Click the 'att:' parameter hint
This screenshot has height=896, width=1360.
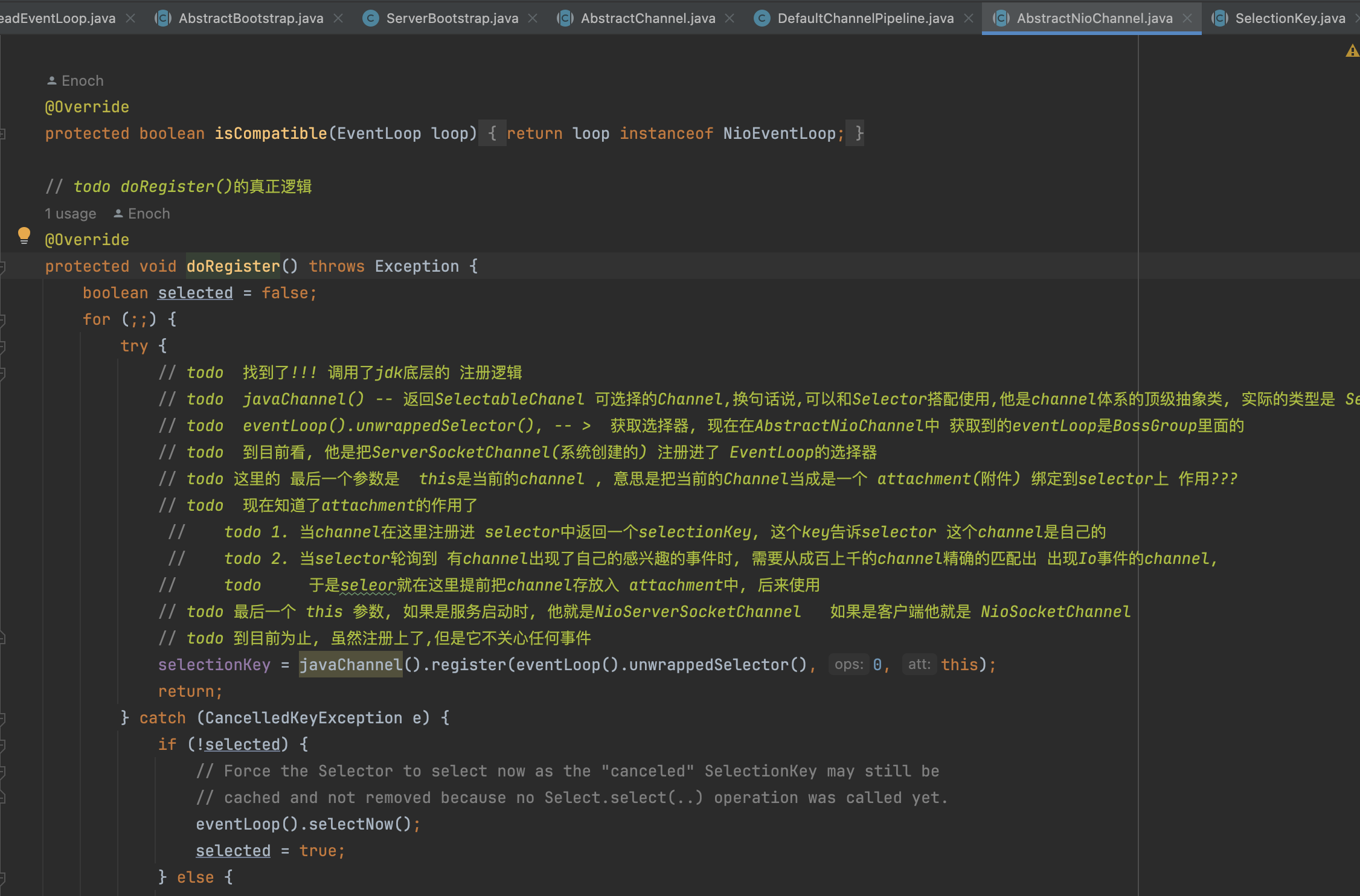tap(919, 665)
